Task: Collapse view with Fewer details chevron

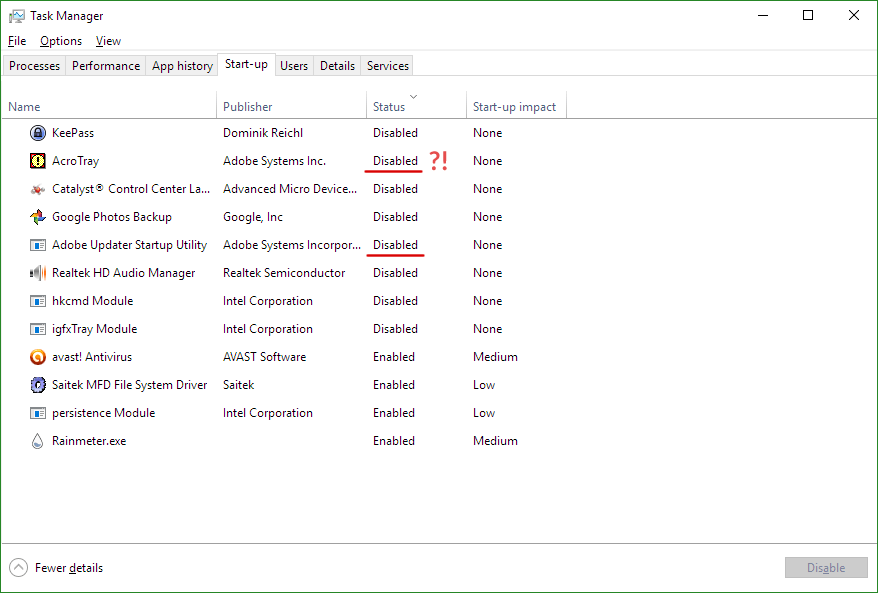Action: (x=19, y=568)
